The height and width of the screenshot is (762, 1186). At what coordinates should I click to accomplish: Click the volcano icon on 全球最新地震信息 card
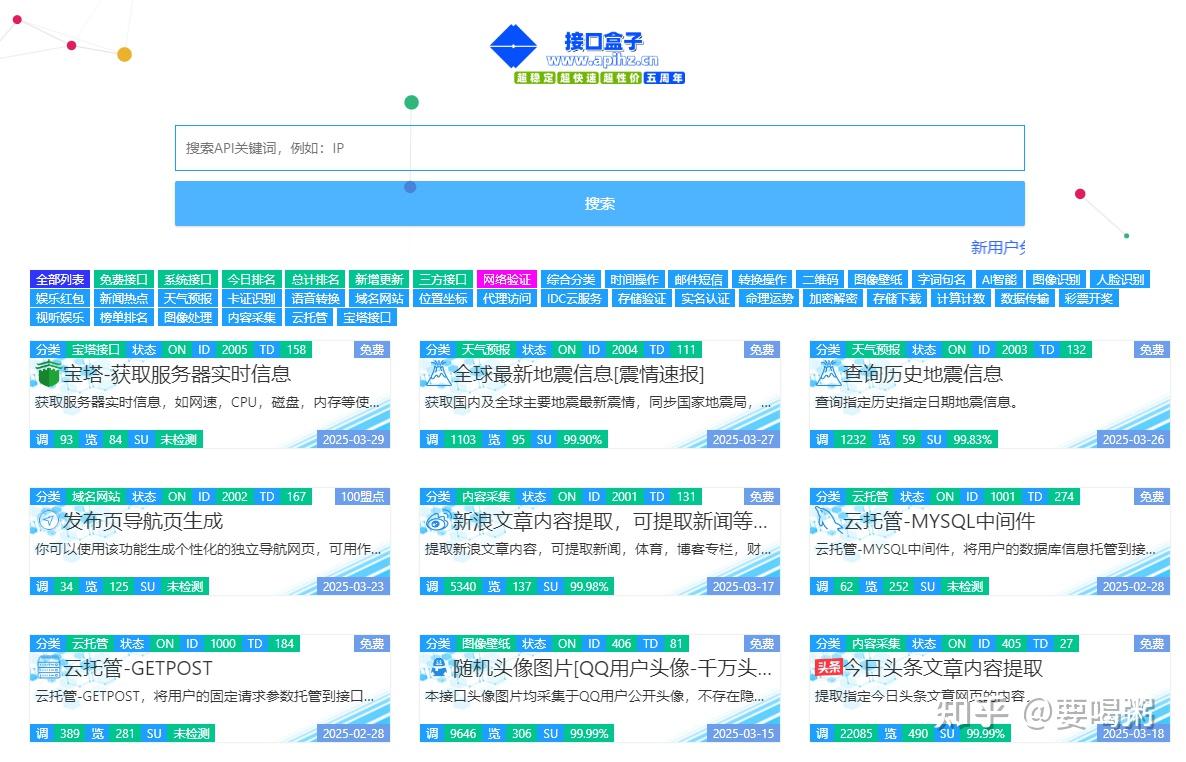pyautogui.click(x=438, y=374)
